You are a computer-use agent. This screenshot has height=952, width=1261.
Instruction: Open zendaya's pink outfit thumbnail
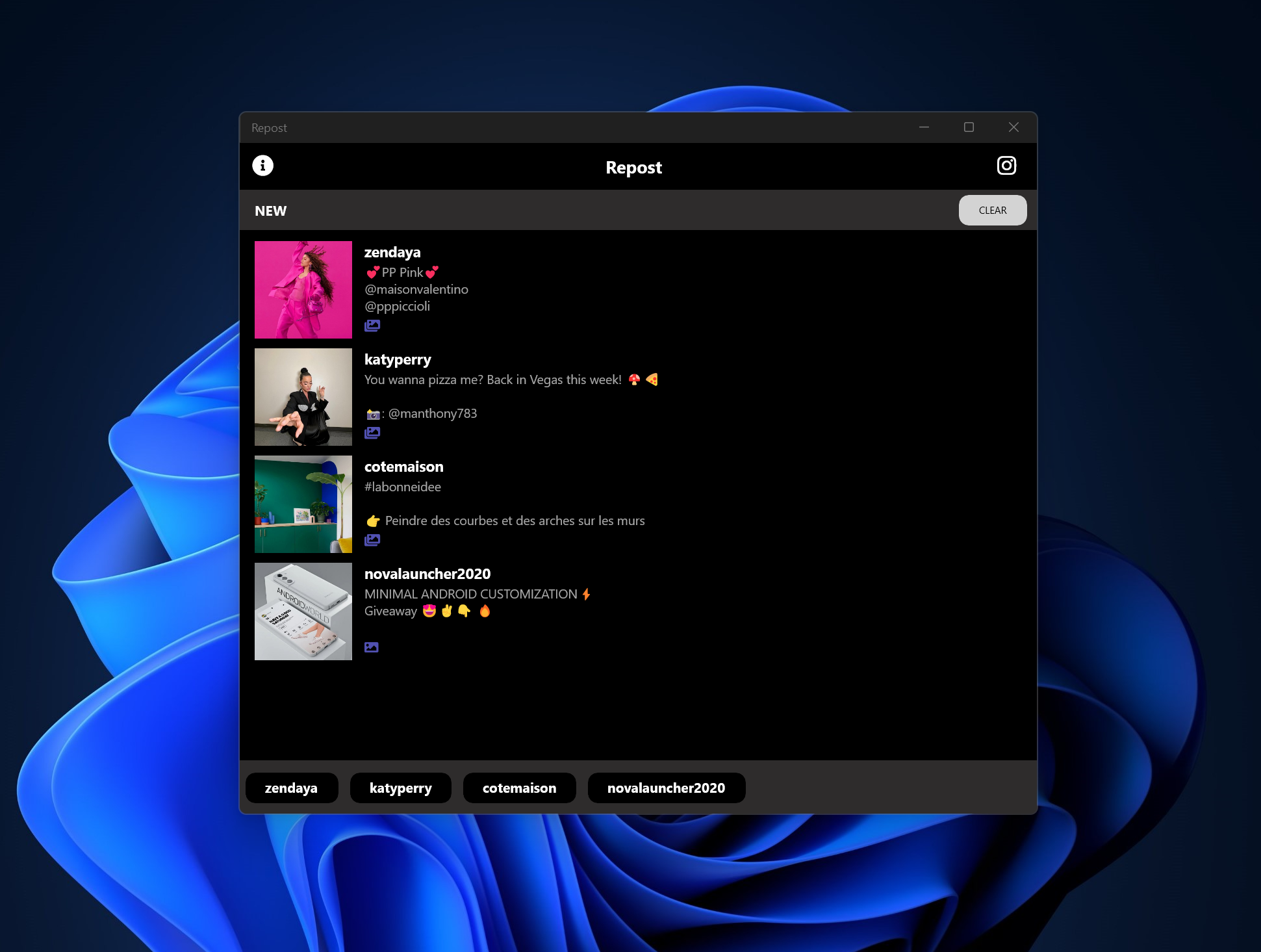[x=303, y=289]
